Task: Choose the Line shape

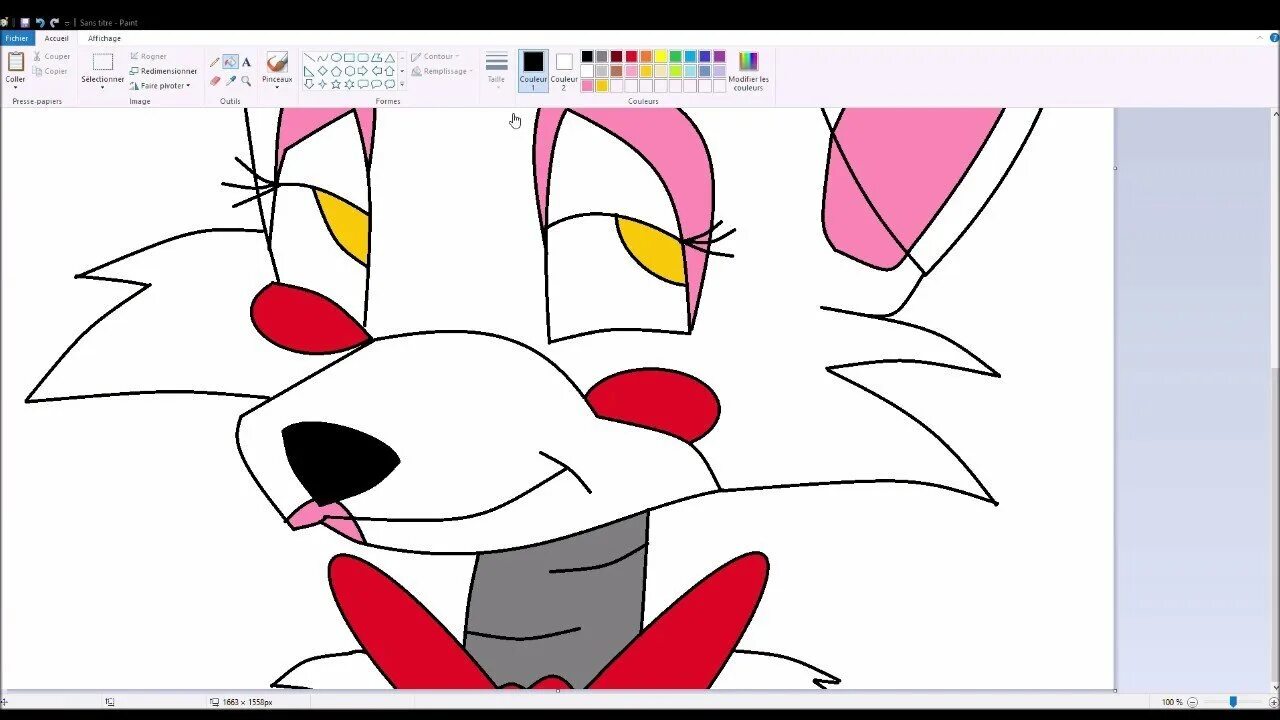Action: click(x=309, y=57)
